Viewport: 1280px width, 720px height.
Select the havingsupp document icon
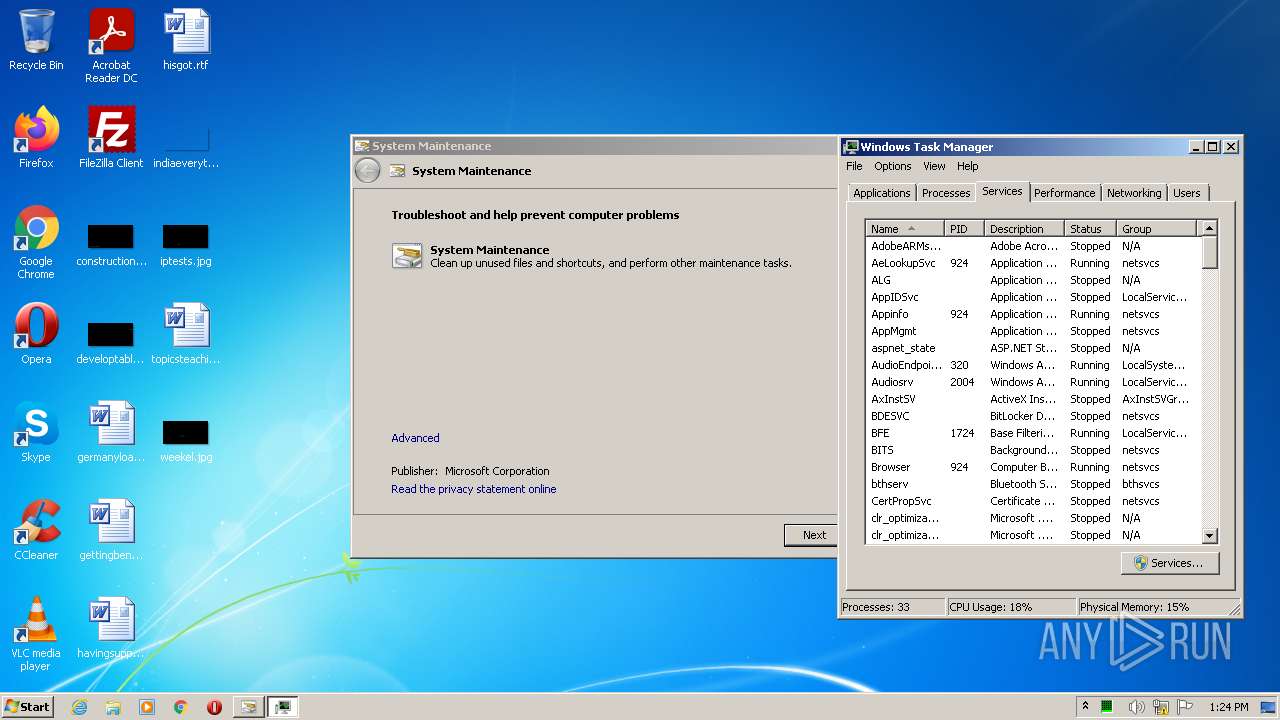(x=111, y=628)
